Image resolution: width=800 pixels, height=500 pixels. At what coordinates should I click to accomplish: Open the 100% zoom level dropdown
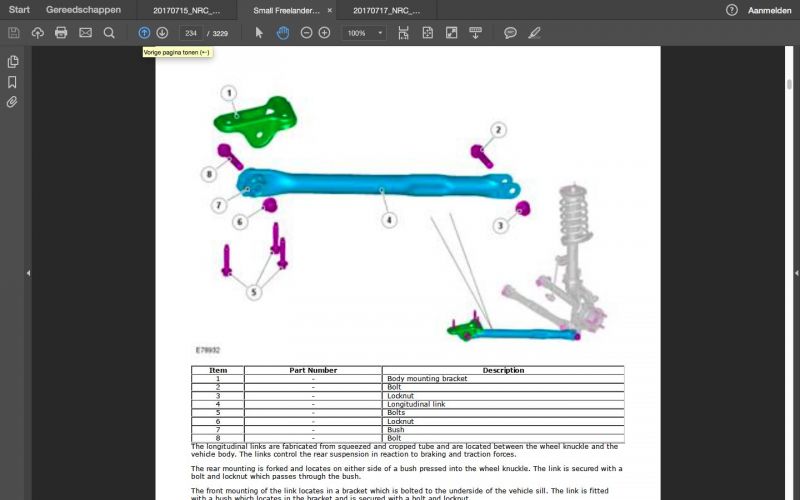[x=364, y=33]
